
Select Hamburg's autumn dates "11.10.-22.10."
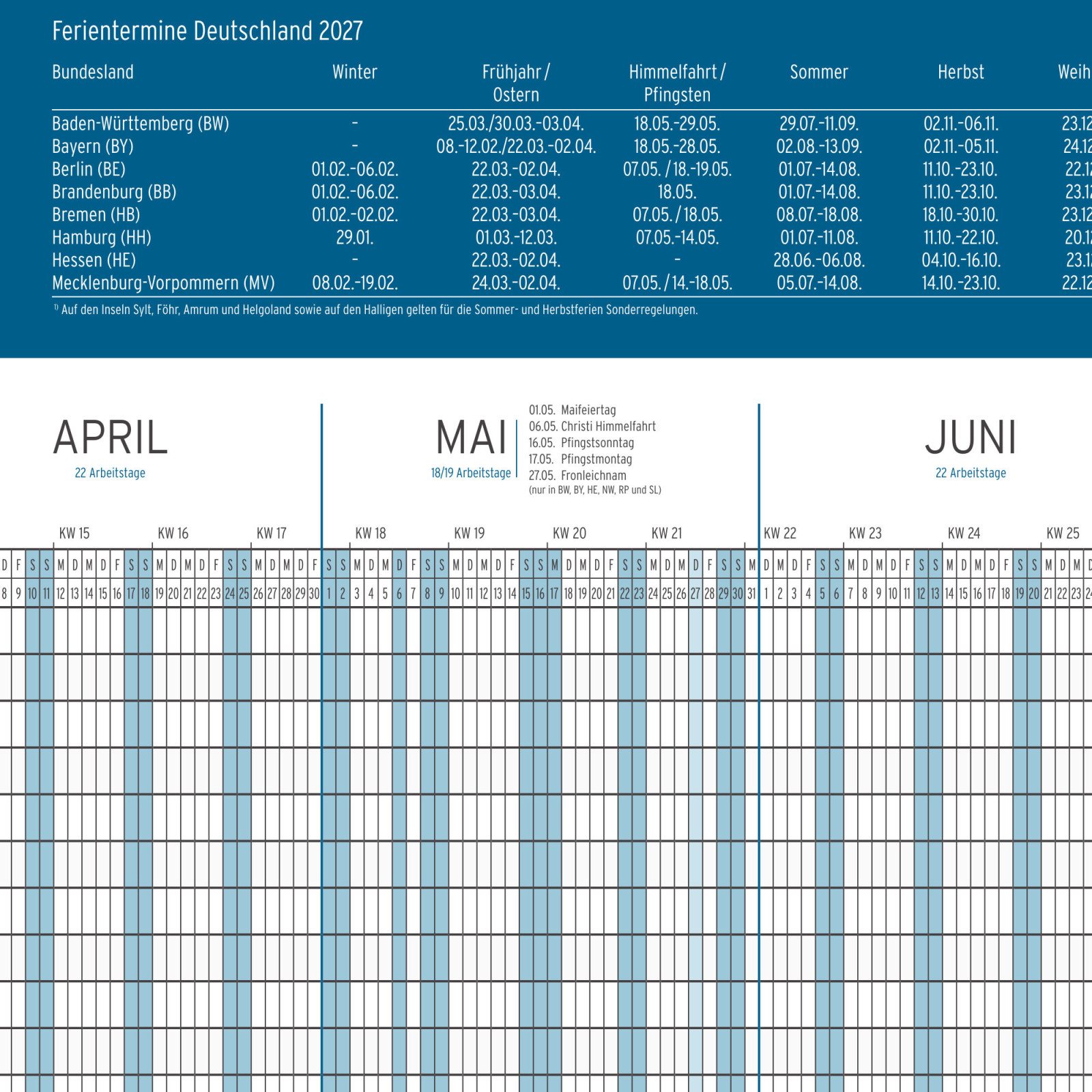pos(961,238)
